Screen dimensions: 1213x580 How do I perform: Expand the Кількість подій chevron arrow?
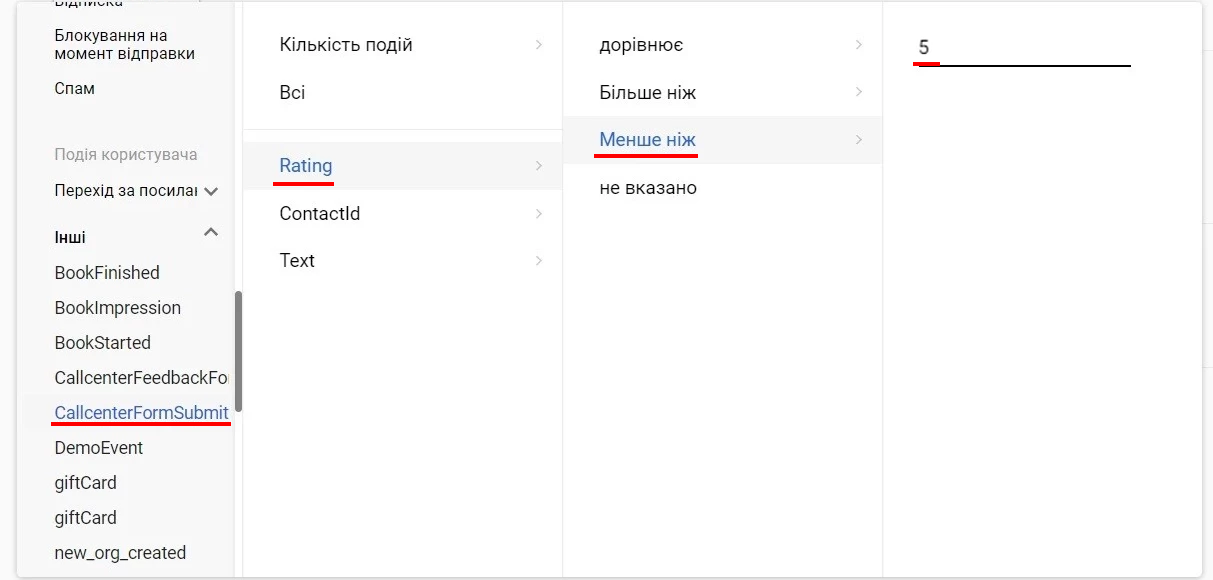[x=539, y=45]
